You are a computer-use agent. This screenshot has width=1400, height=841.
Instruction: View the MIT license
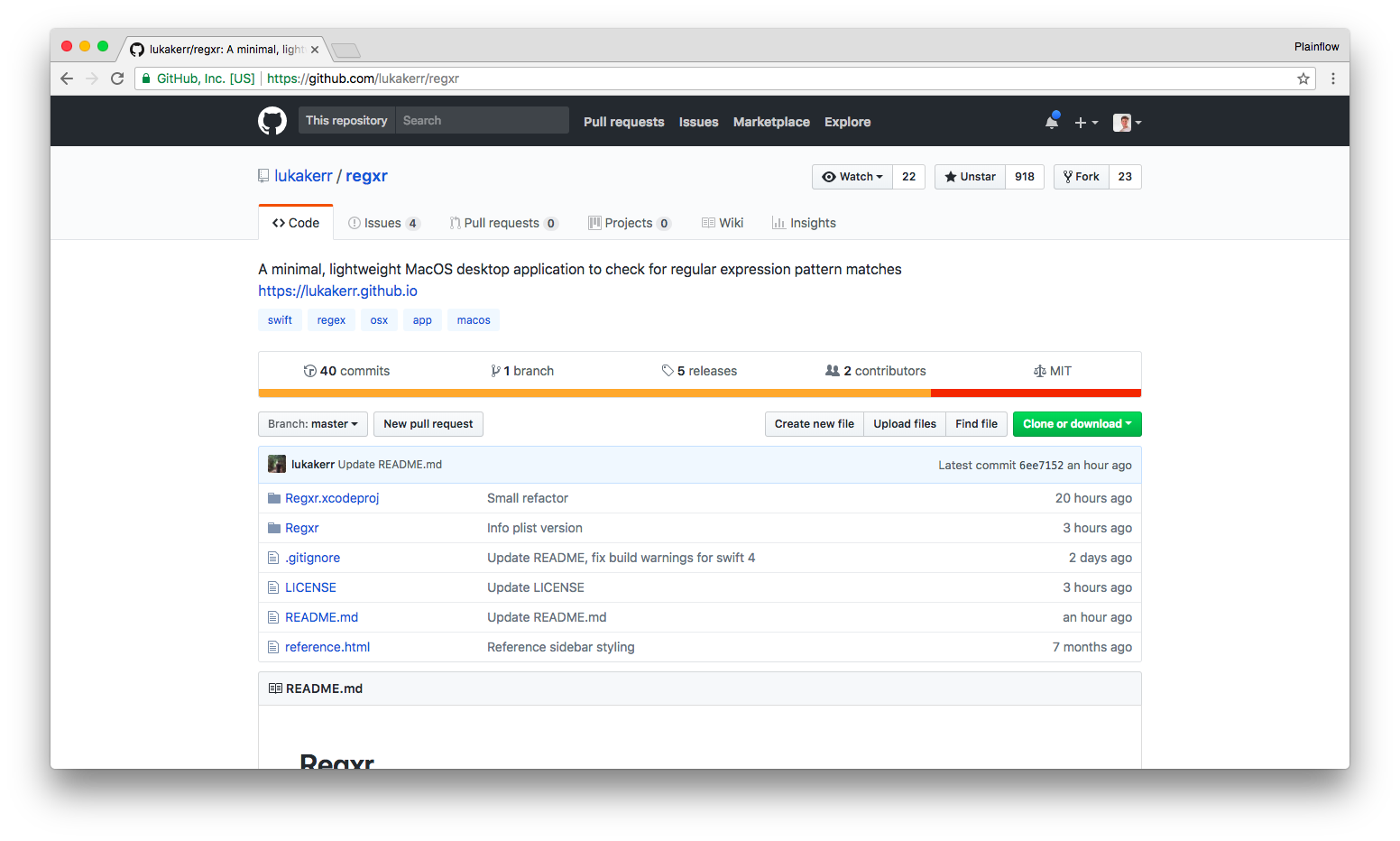pyautogui.click(x=1053, y=371)
